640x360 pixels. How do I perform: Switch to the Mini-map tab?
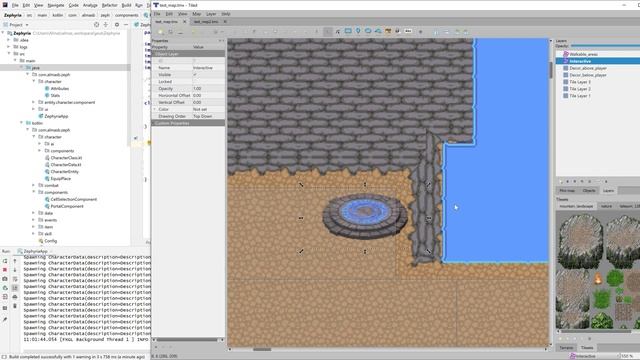pos(567,191)
